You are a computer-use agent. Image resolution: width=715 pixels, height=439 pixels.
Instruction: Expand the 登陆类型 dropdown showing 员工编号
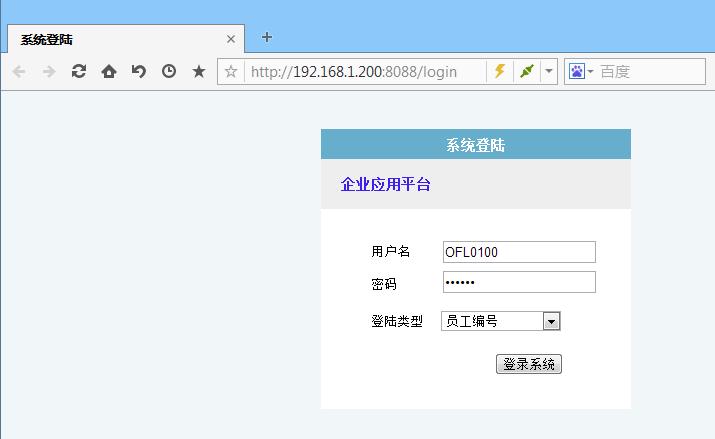551,321
